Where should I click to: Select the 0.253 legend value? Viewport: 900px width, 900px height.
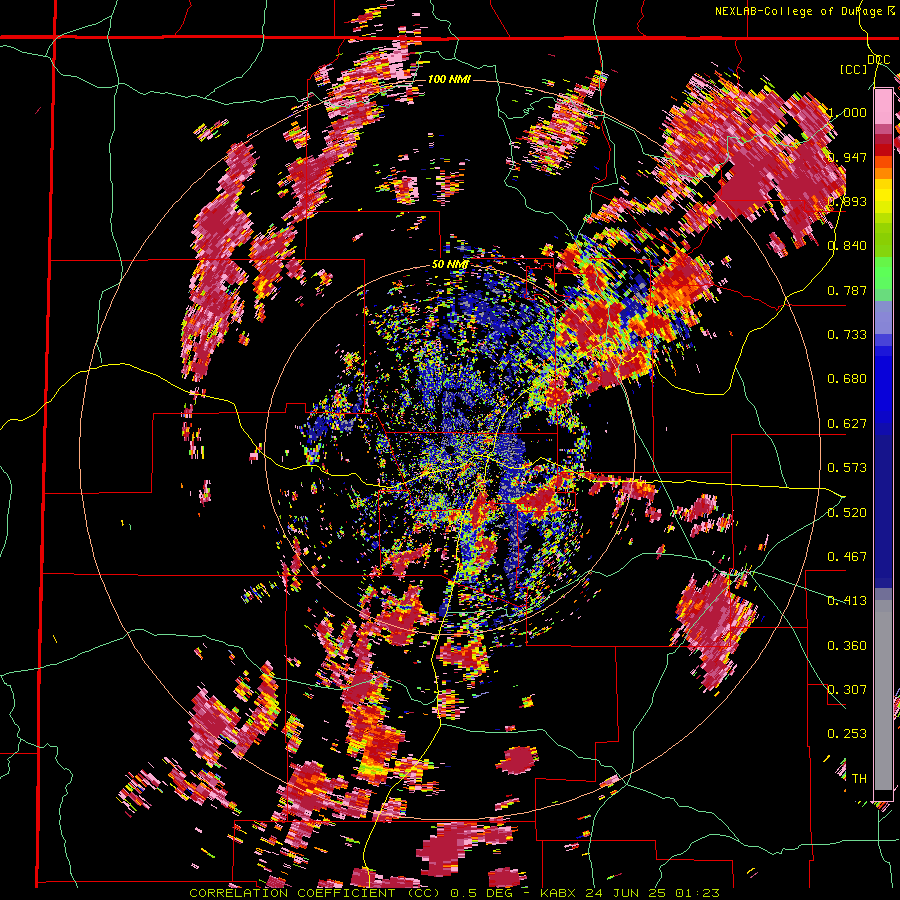[x=847, y=734]
